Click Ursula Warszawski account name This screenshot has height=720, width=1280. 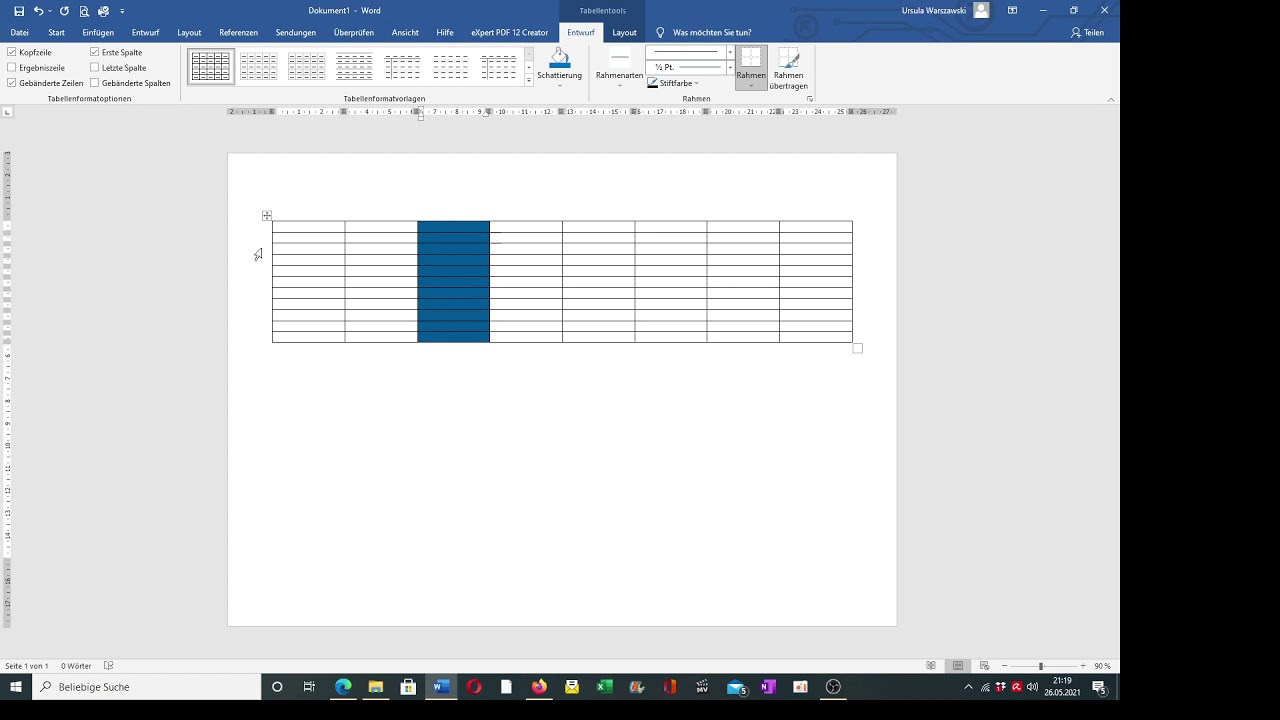point(934,10)
